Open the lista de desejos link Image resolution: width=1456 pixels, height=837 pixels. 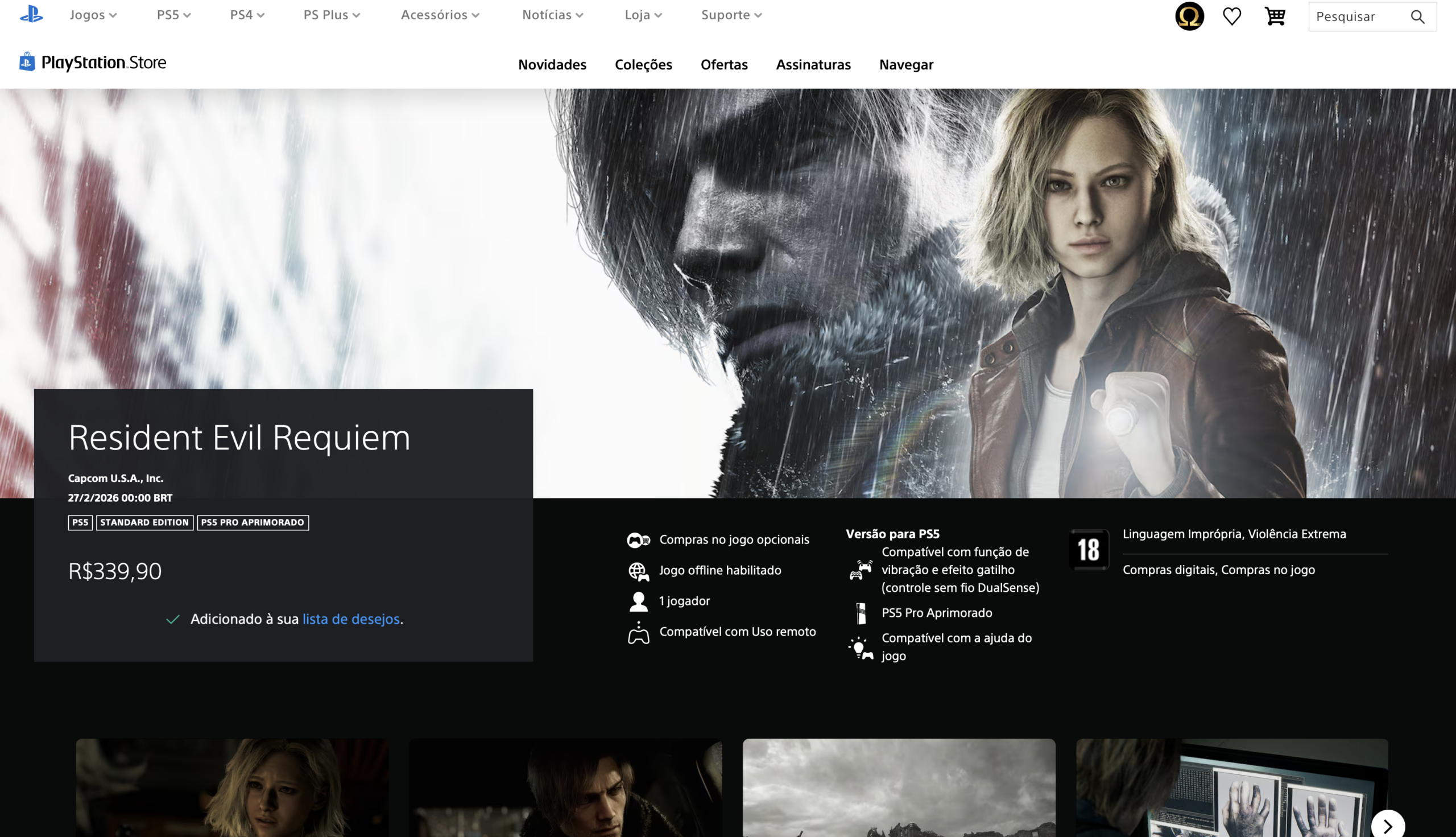tap(351, 619)
